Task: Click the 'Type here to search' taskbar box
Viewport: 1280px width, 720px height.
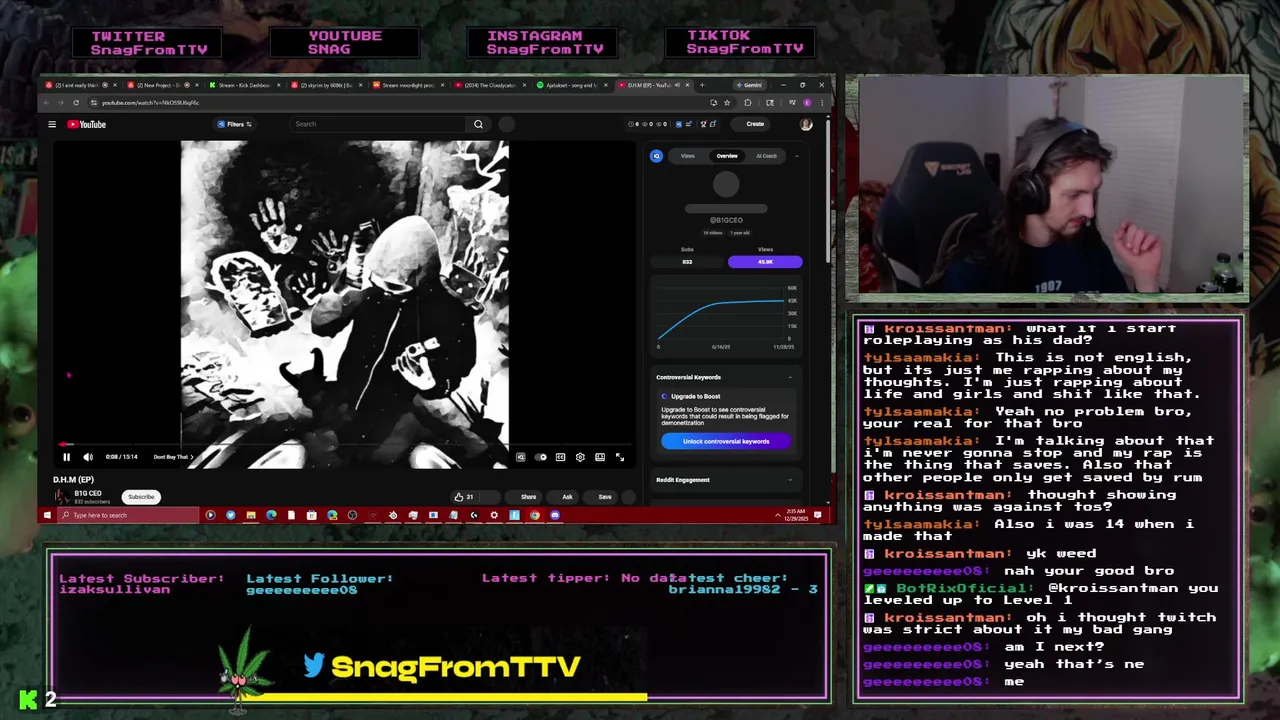Action: pos(128,515)
